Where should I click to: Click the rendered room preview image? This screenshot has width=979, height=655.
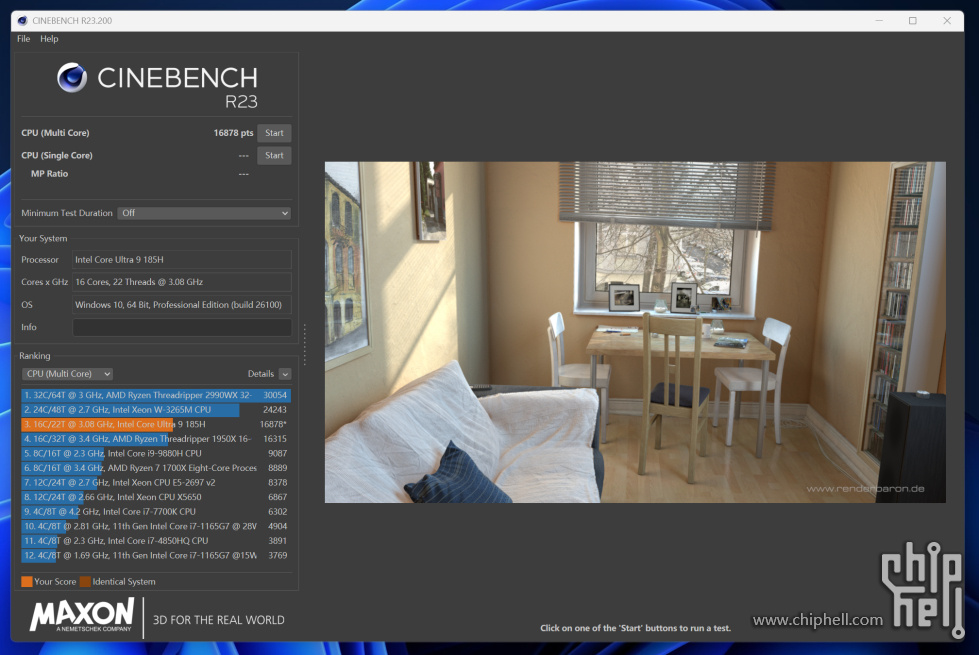click(635, 332)
